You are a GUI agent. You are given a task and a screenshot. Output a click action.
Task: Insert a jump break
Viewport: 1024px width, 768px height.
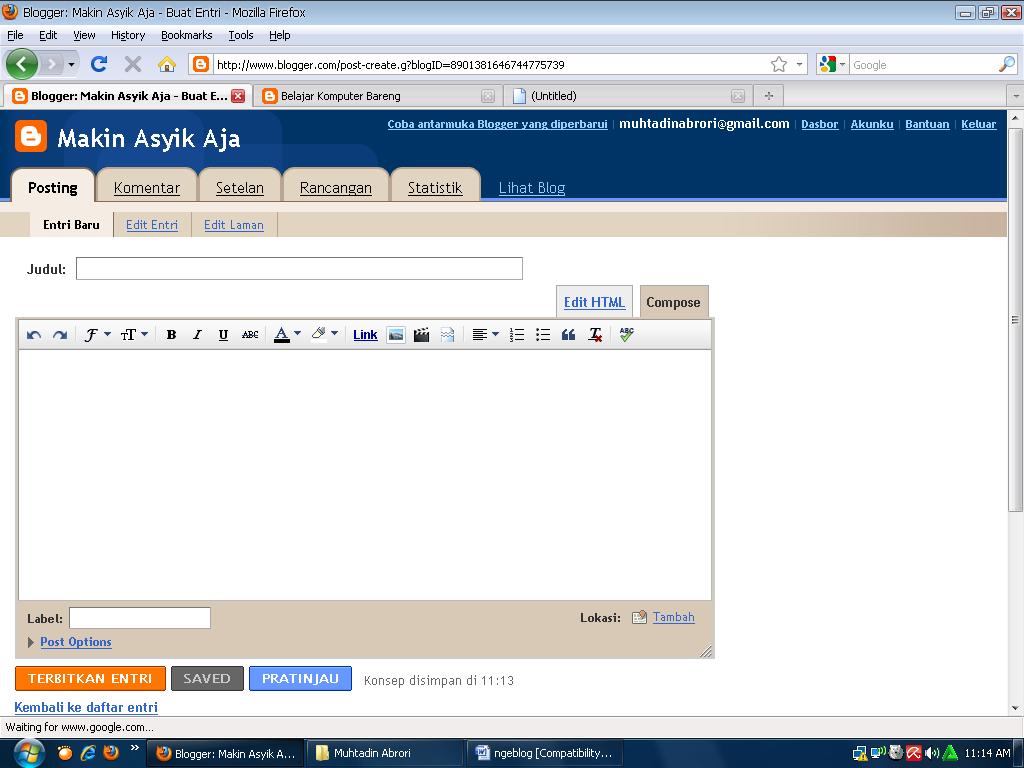coord(447,335)
